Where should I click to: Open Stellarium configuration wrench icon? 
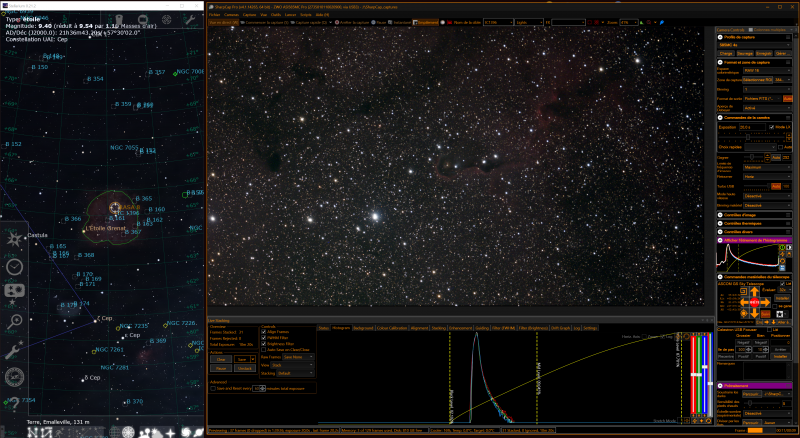[x=14, y=351]
